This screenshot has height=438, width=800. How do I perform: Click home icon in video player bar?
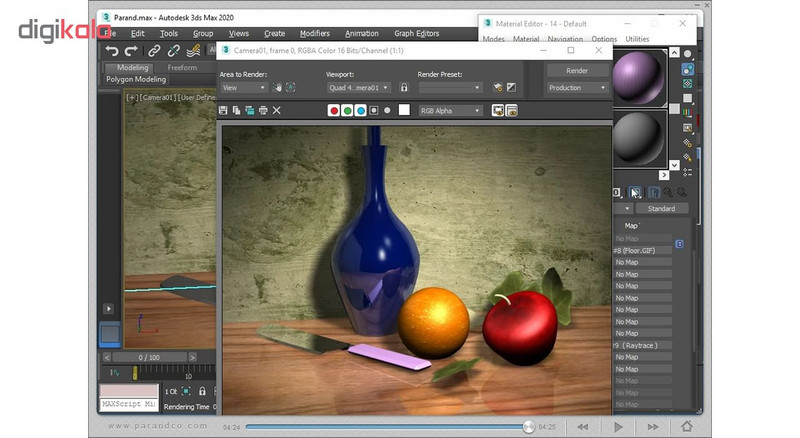click(687, 426)
